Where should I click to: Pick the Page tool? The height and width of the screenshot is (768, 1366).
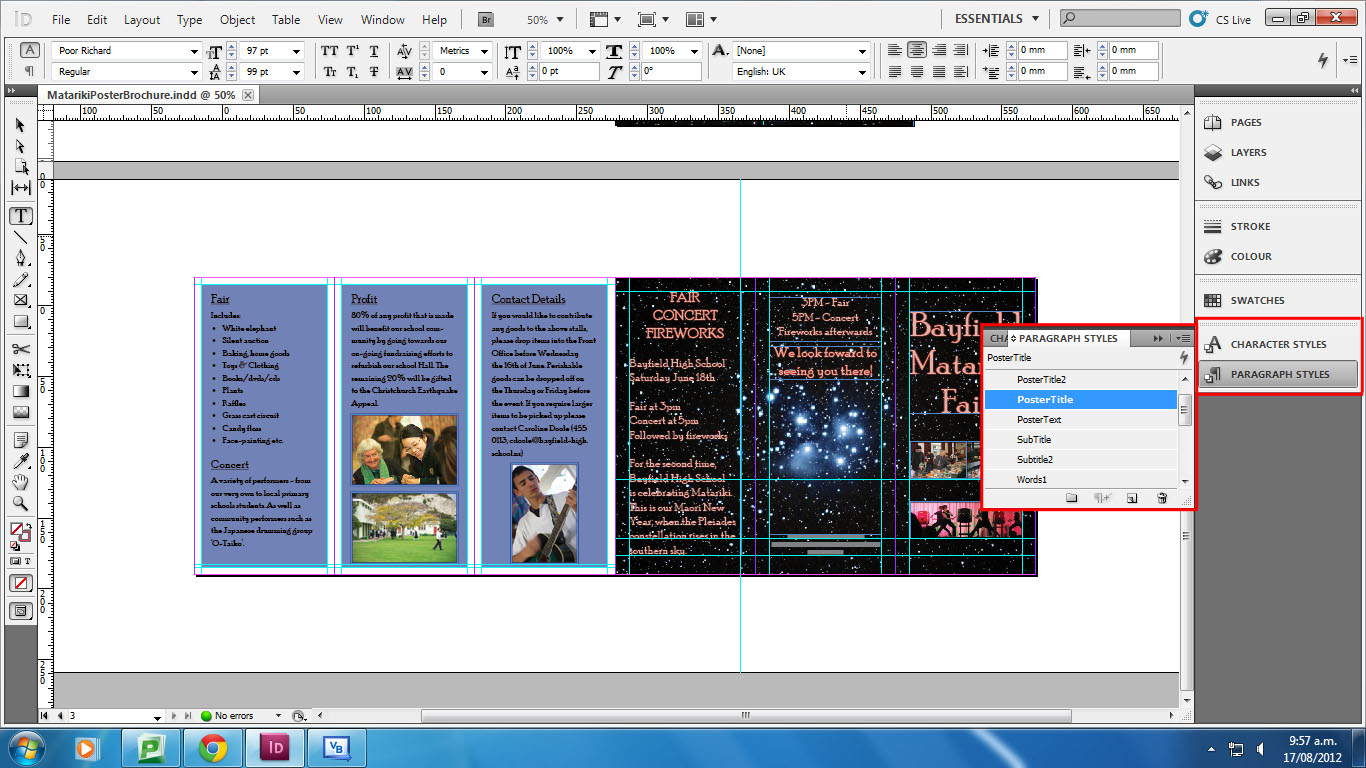[20, 167]
